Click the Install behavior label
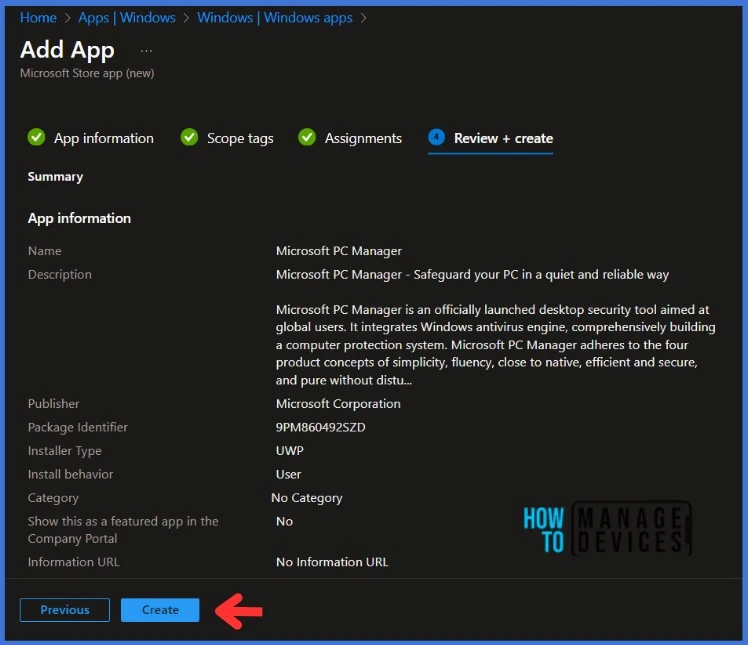The height and width of the screenshot is (645, 748). pos(71,474)
